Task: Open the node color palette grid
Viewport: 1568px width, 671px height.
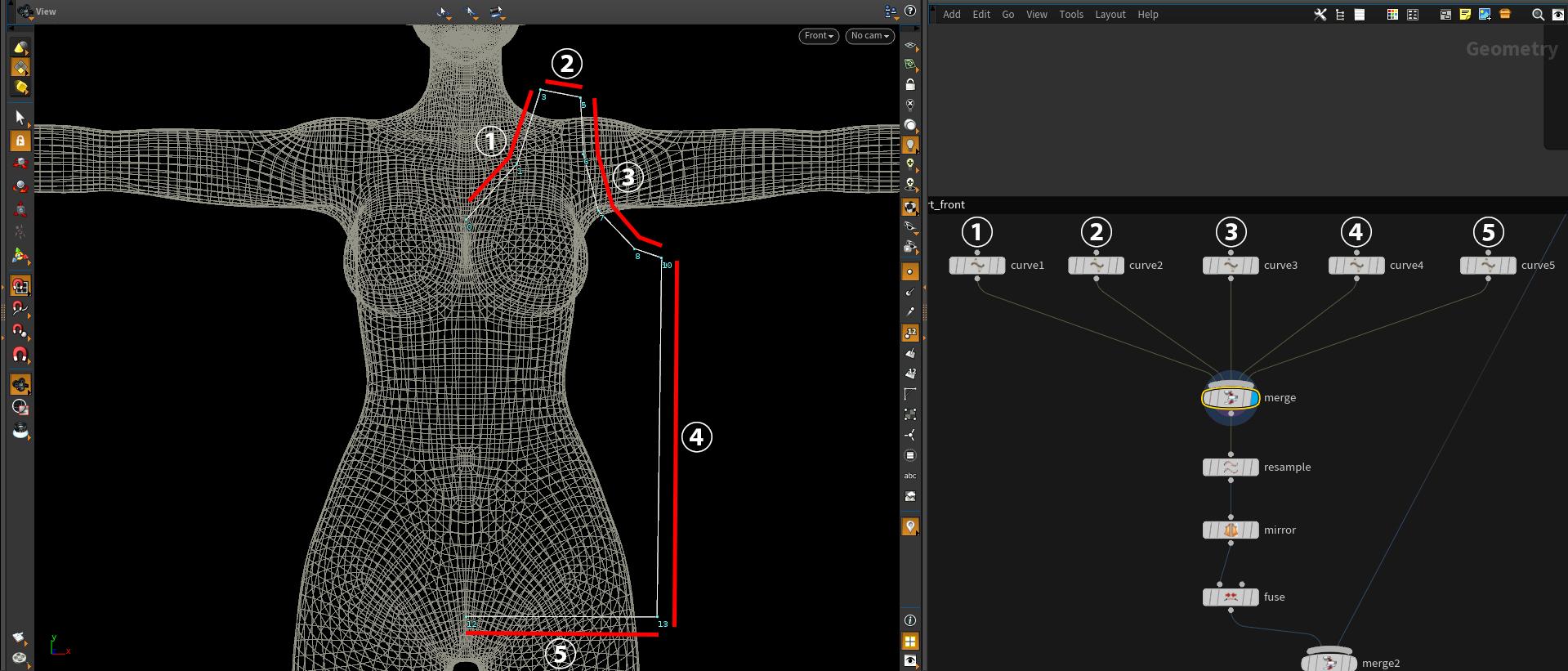Action: [1392, 15]
